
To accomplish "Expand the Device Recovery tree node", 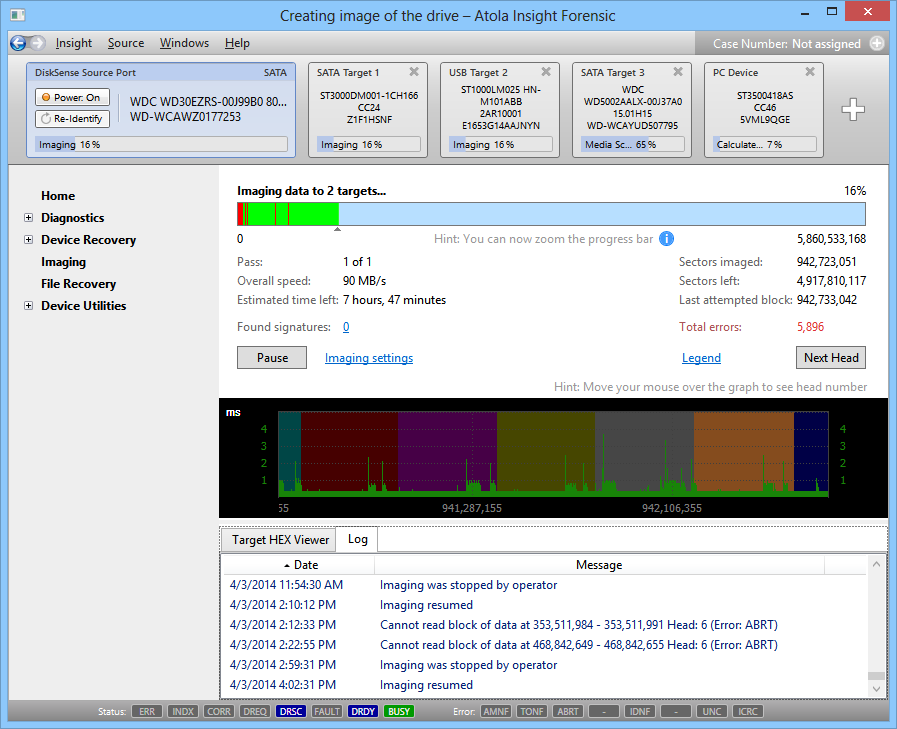I will (28, 240).
